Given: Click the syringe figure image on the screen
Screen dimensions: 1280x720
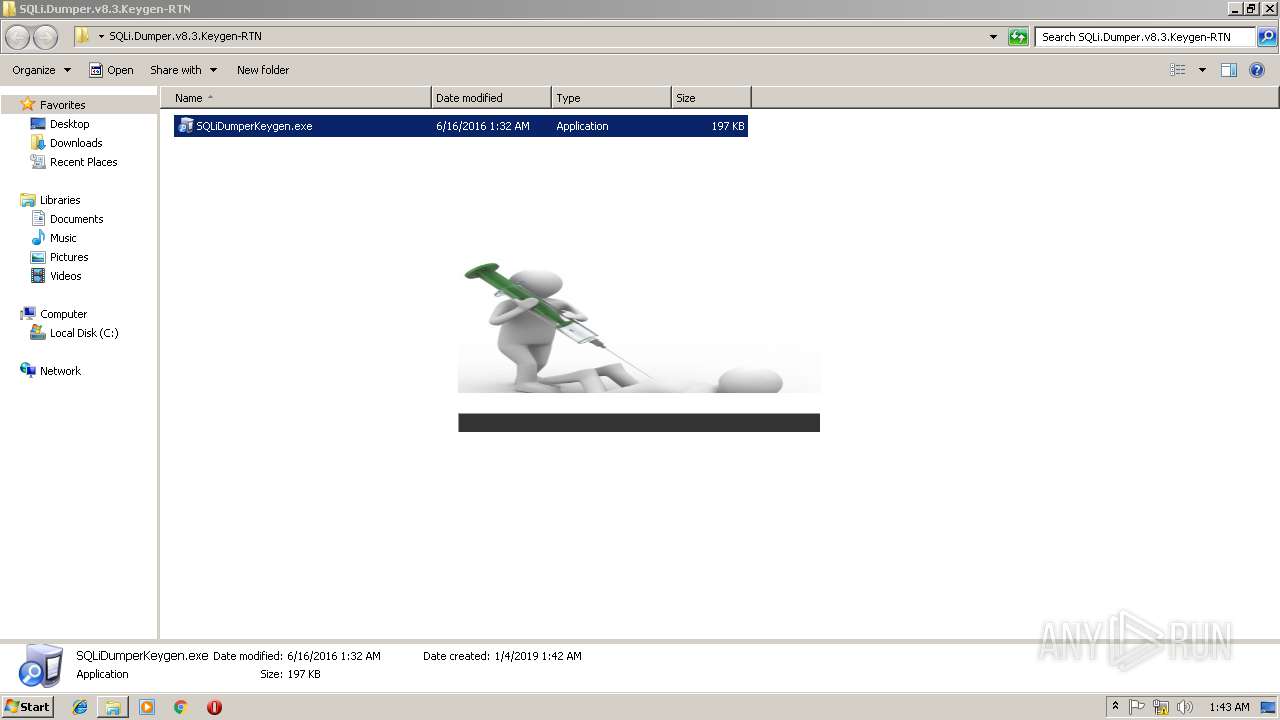Looking at the screenshot, I should pyautogui.click(x=638, y=327).
